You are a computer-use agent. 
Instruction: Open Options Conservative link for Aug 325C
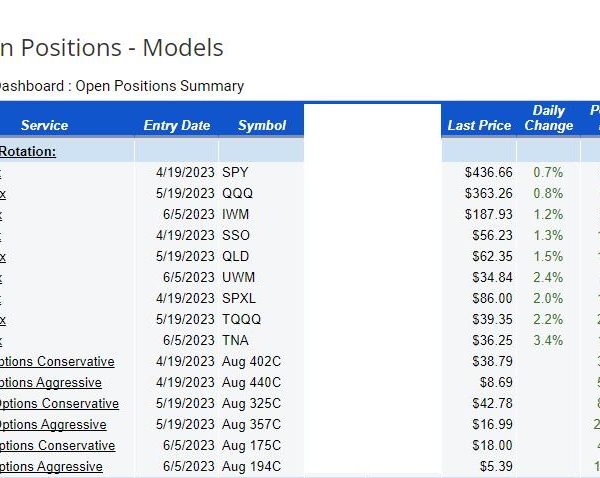pyautogui.click(x=59, y=404)
